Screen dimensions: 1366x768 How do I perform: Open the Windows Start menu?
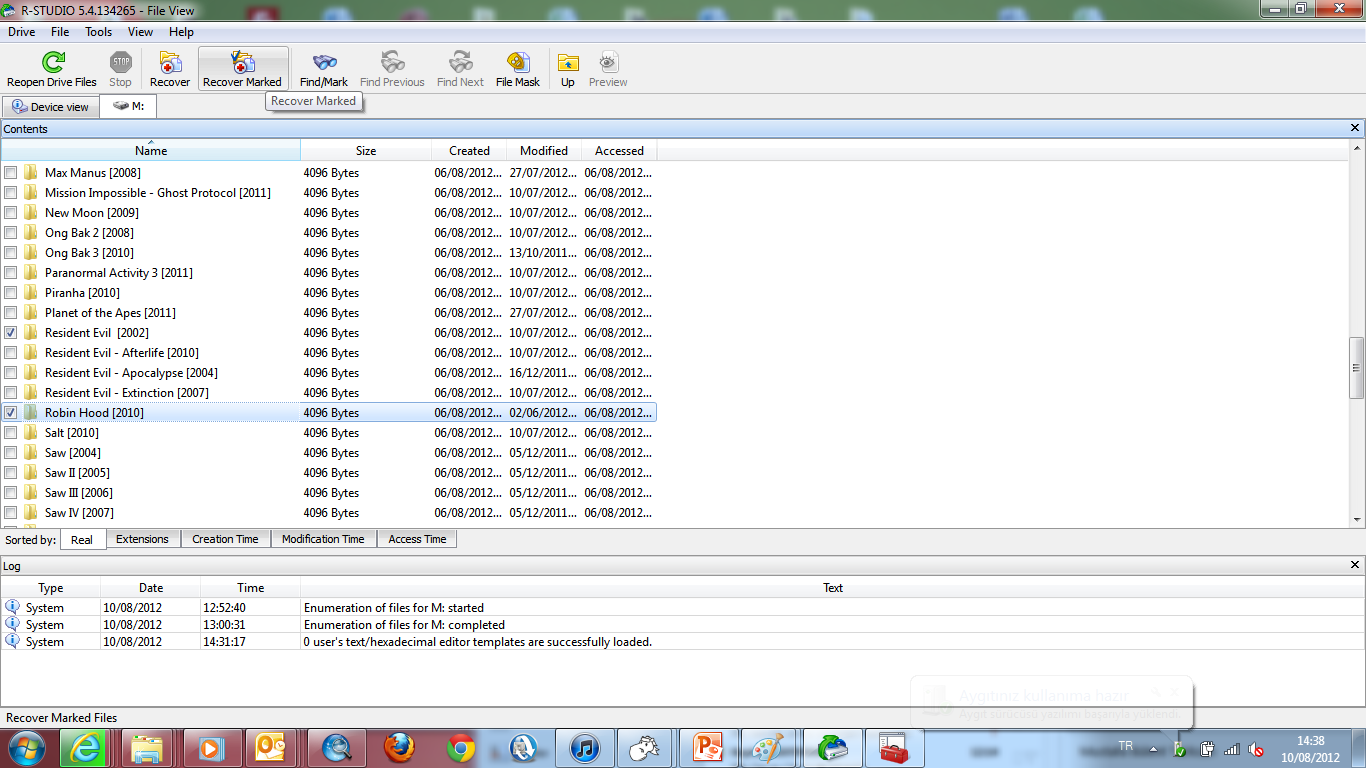point(26,748)
